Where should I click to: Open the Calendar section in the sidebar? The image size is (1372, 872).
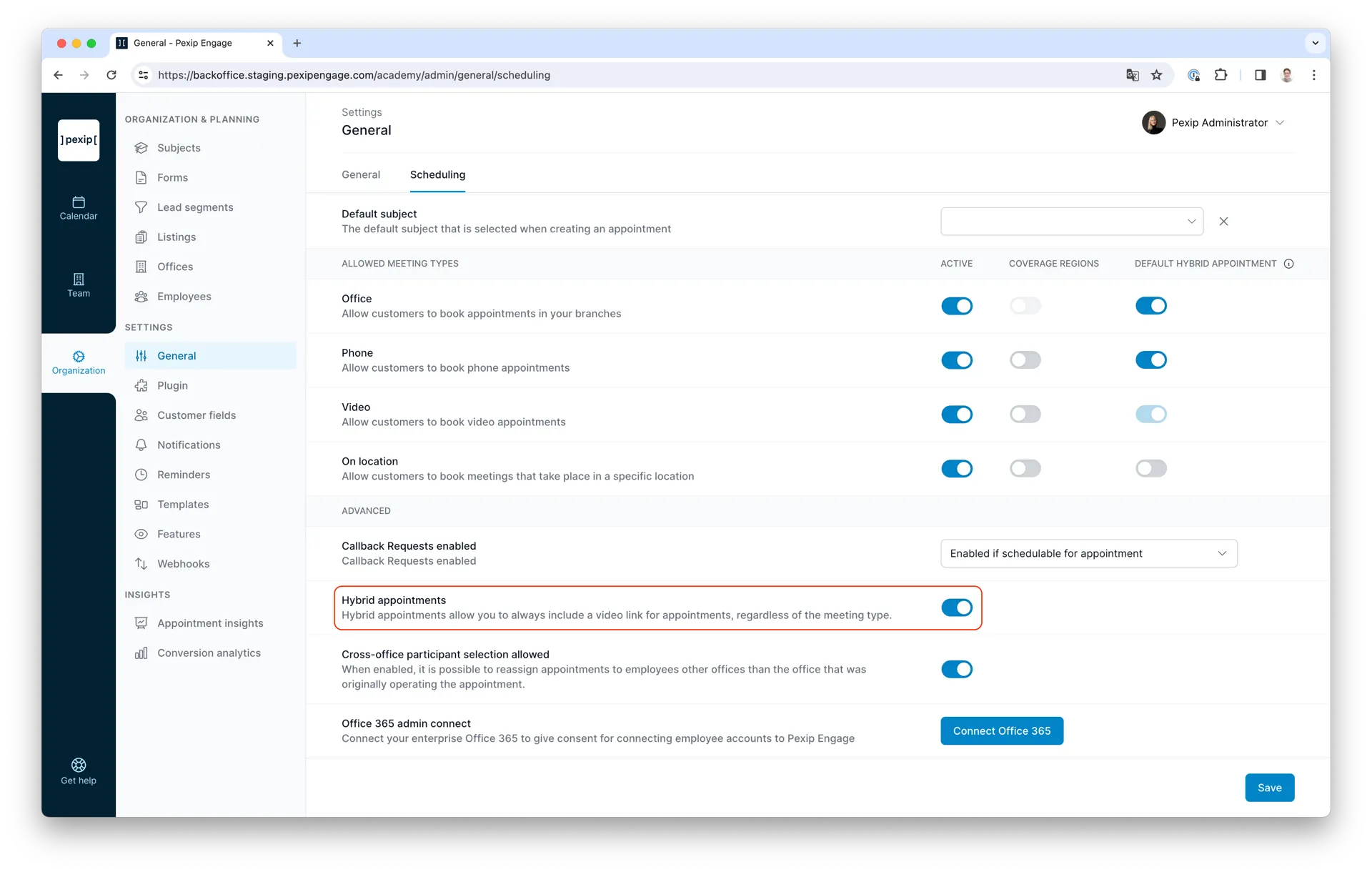click(79, 208)
